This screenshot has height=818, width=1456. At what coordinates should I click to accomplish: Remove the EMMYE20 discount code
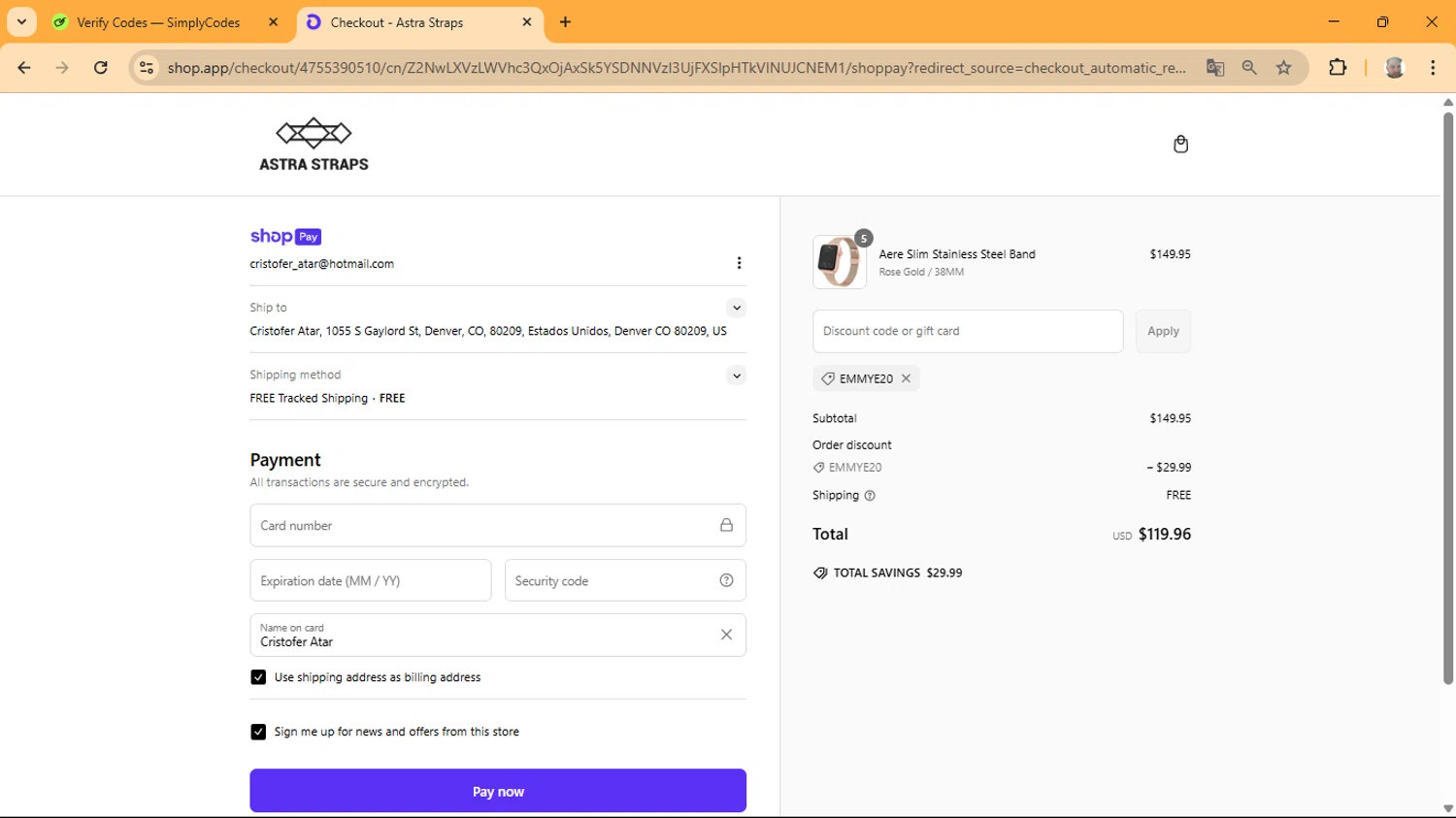tap(906, 378)
